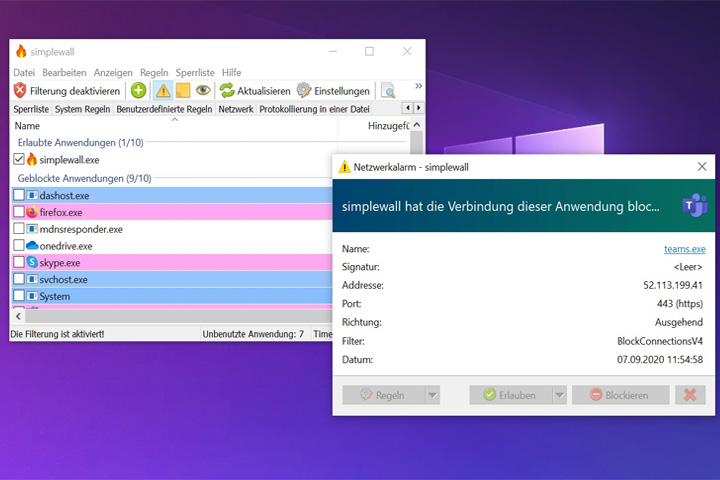Open the teams.exe link
Viewport: 720px width, 480px height.
pos(684,249)
